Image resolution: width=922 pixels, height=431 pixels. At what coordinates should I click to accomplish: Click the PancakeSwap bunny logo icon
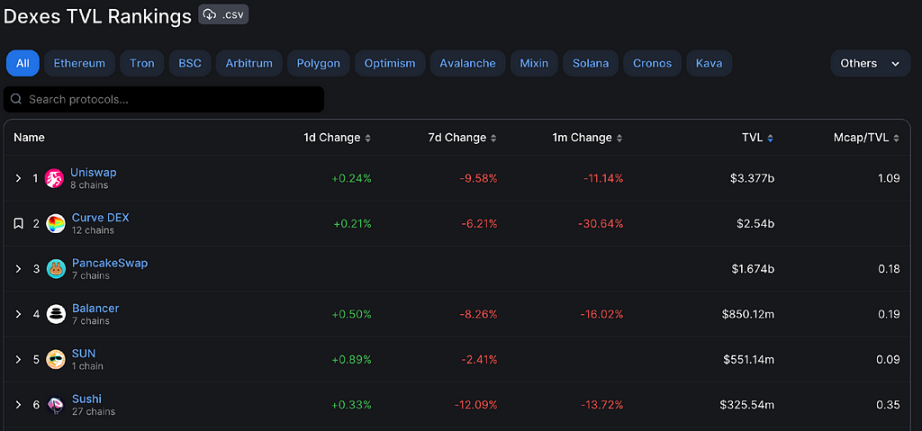[56, 269]
